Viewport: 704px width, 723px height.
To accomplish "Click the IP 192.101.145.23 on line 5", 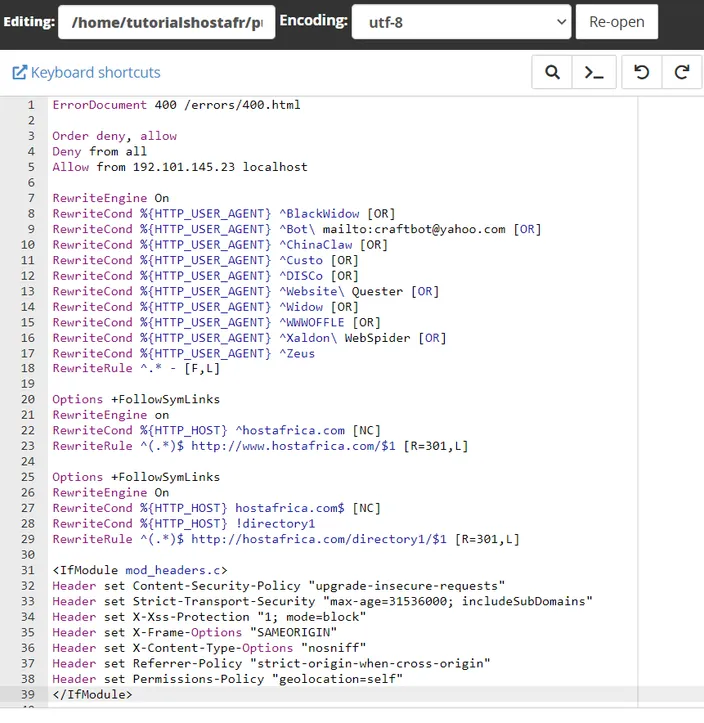I will pos(183,167).
